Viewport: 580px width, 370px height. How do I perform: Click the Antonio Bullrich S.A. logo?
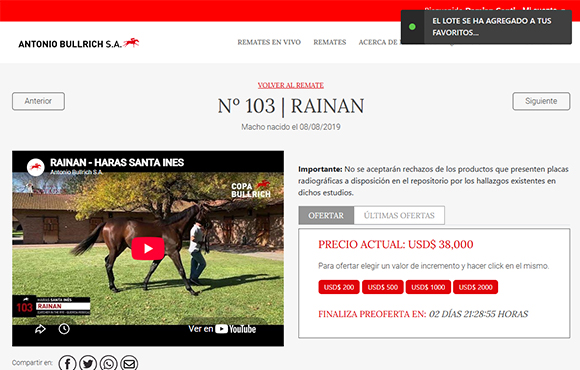point(79,43)
